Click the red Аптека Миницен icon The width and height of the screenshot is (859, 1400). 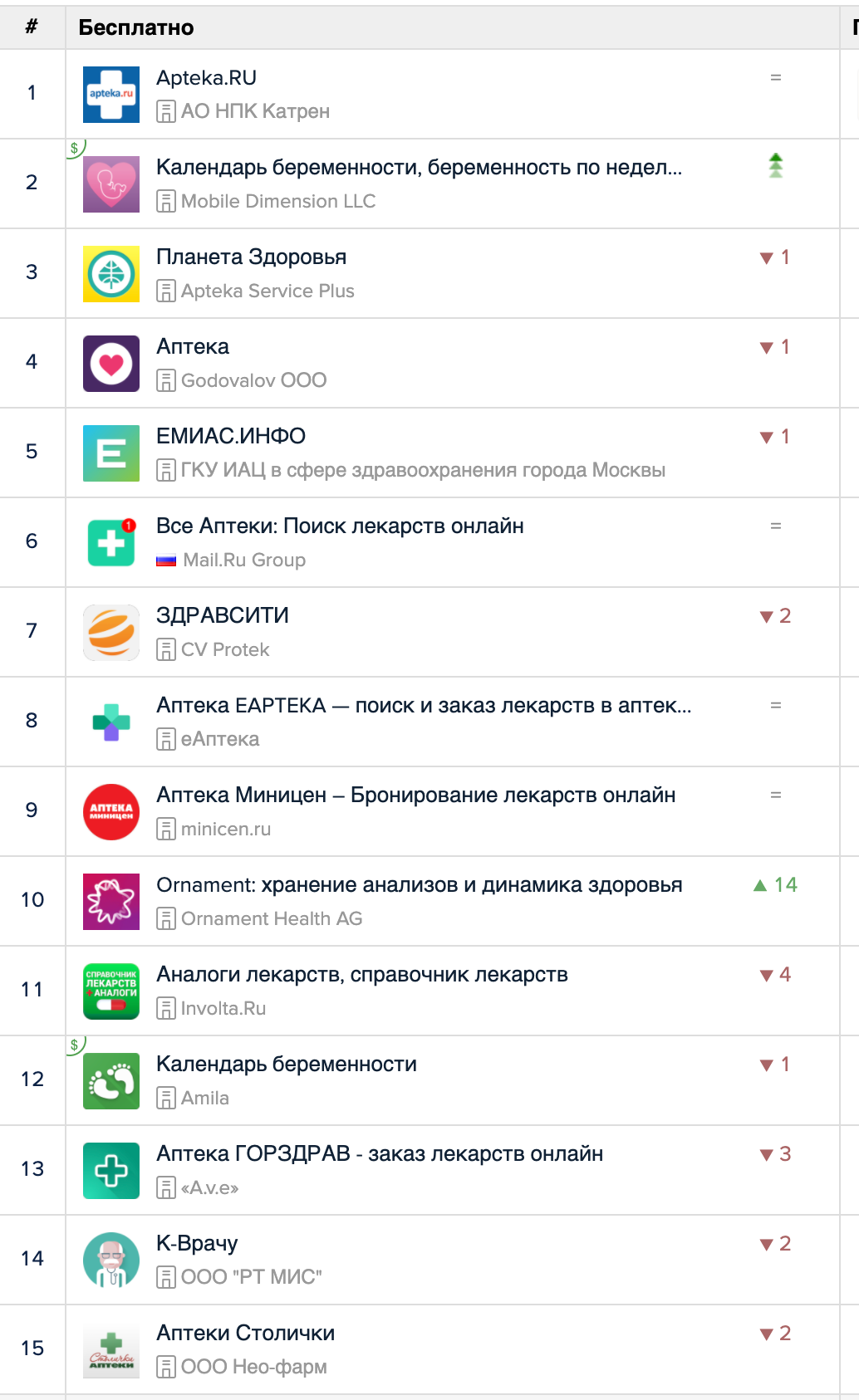111,812
